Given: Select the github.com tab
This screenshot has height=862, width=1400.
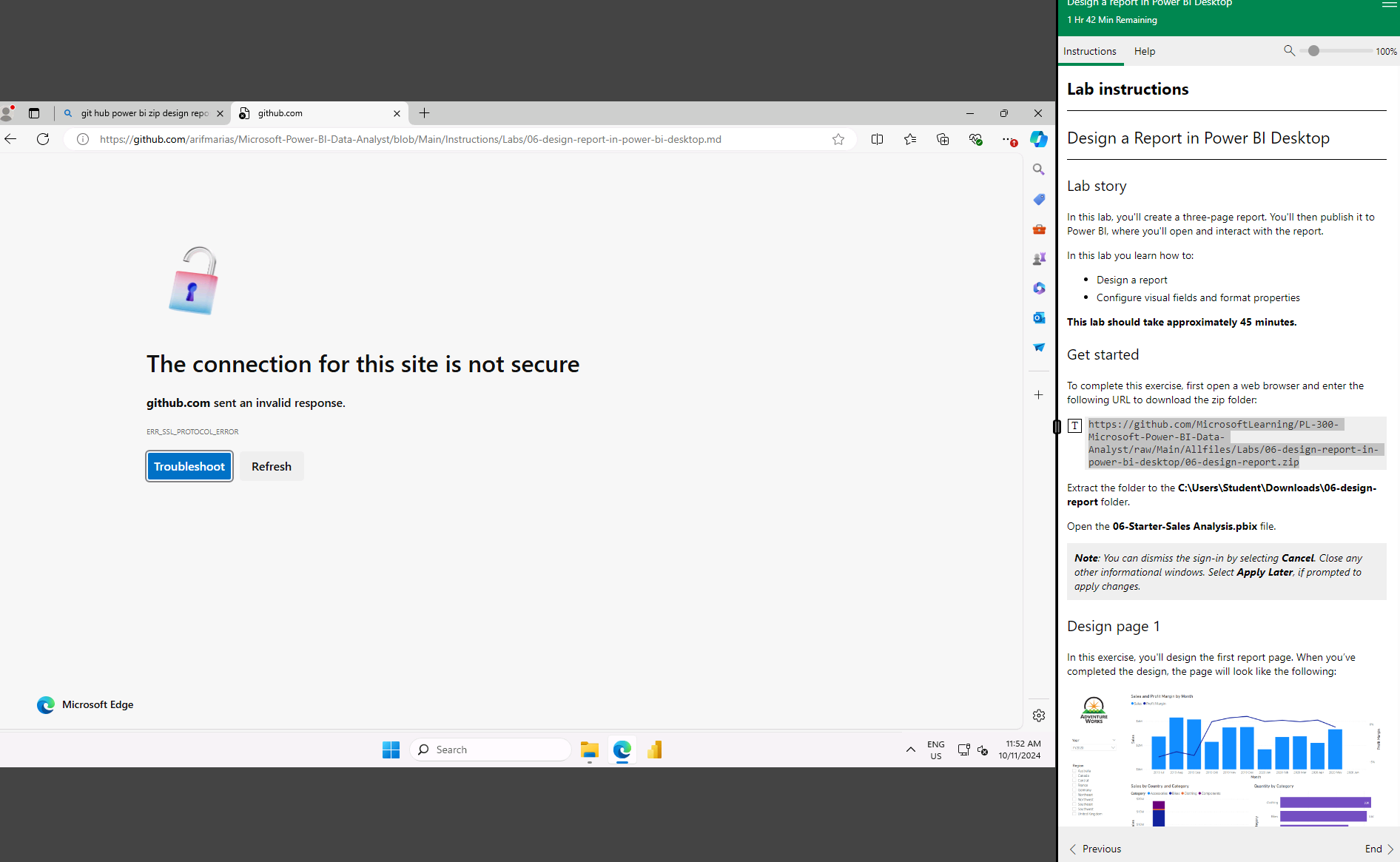Looking at the screenshot, I should (x=320, y=113).
